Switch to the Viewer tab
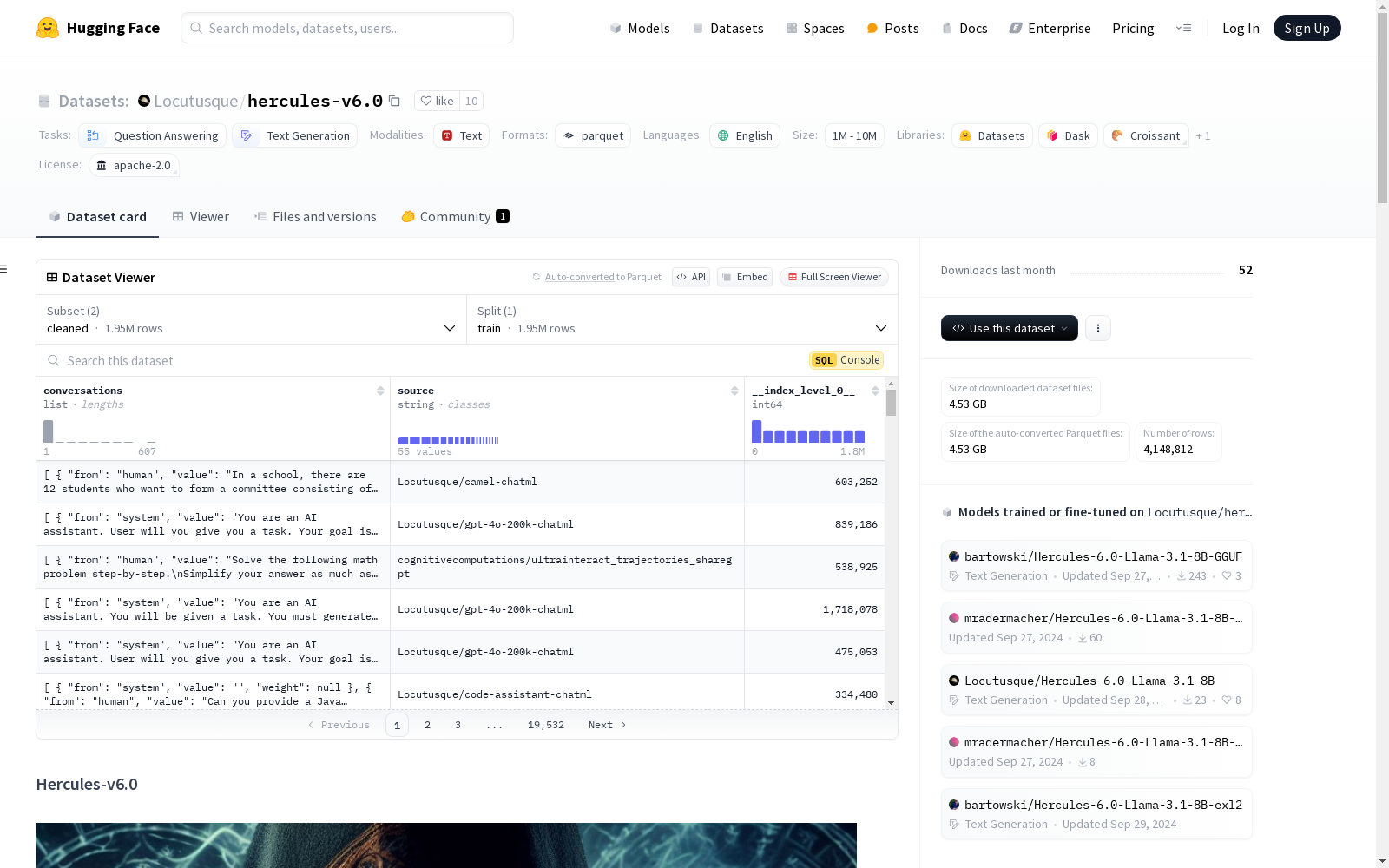The height and width of the screenshot is (868, 1389). click(x=201, y=217)
